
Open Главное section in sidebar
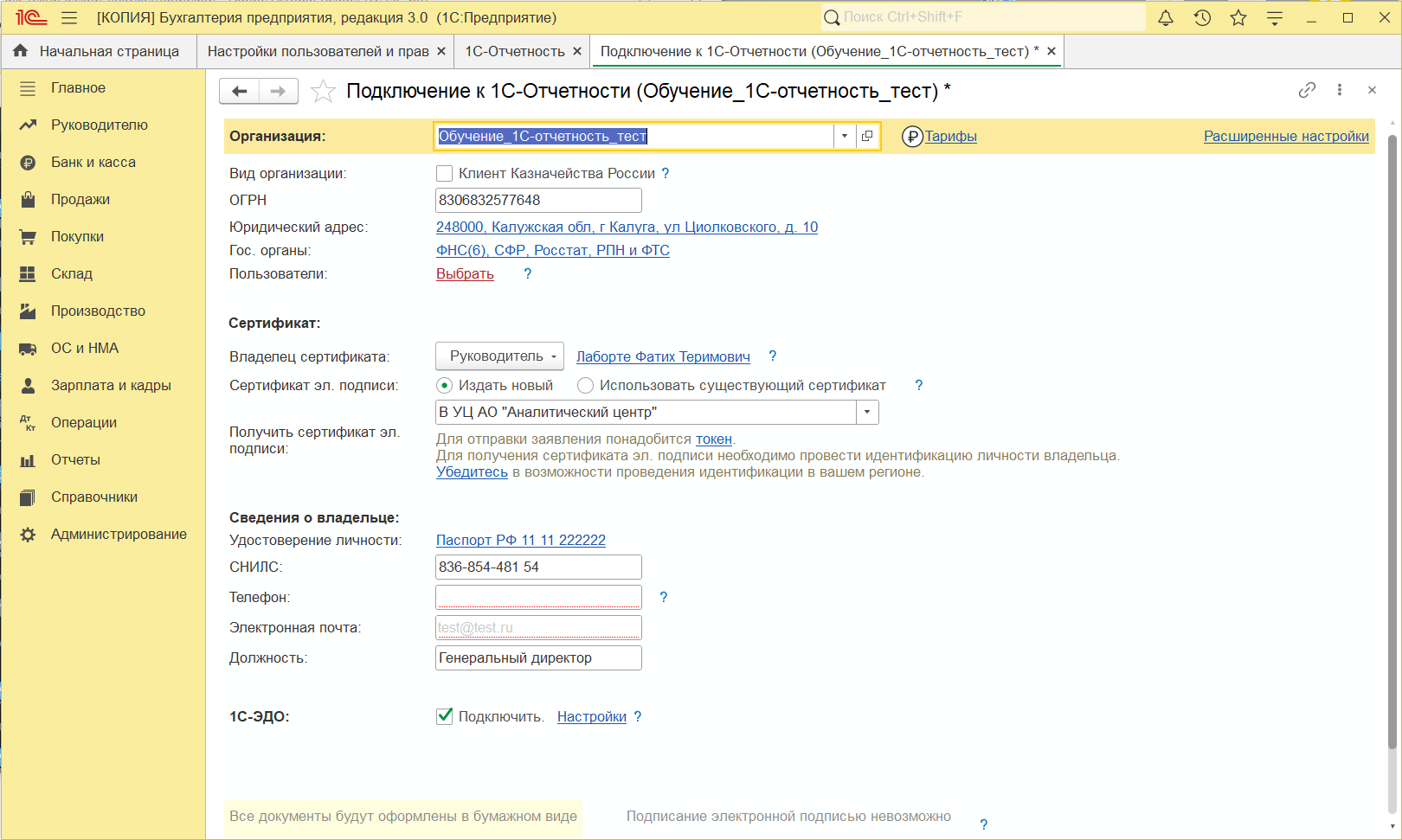pos(103,88)
